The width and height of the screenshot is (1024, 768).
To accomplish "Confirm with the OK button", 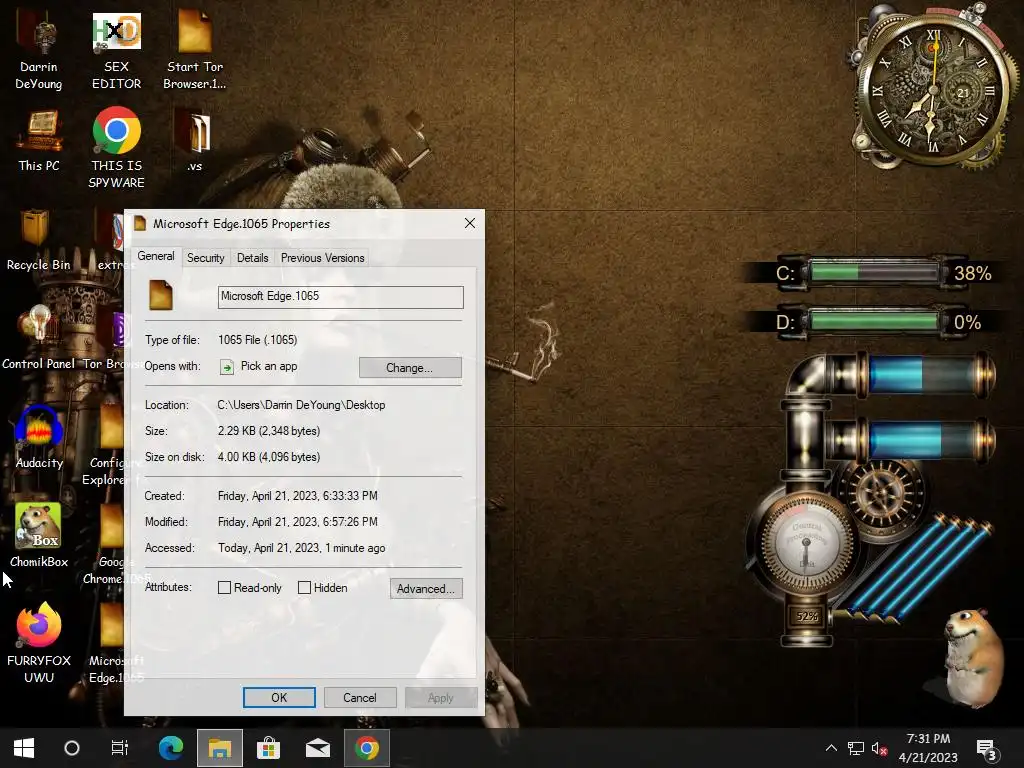I will click(279, 697).
